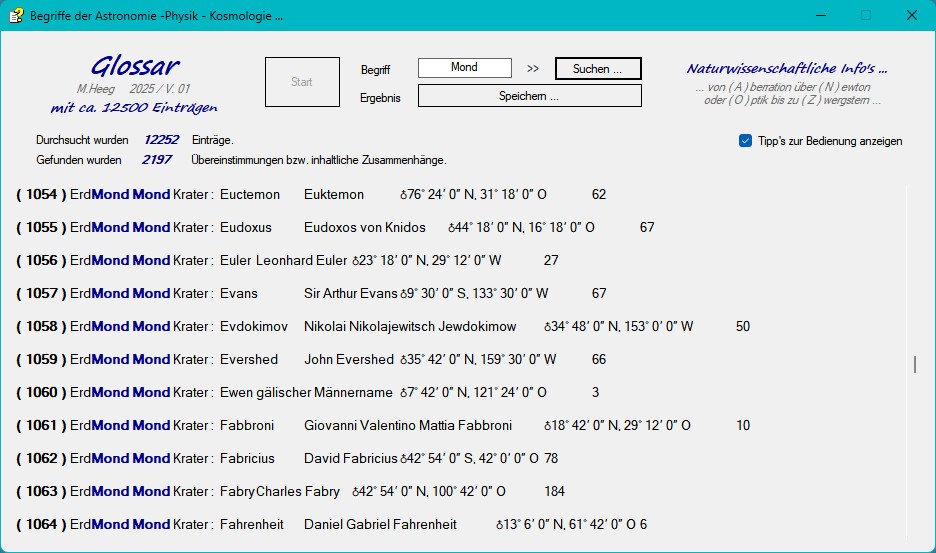Select result row 1063 Fabry
The height and width of the screenshot is (553, 936).
[290, 491]
